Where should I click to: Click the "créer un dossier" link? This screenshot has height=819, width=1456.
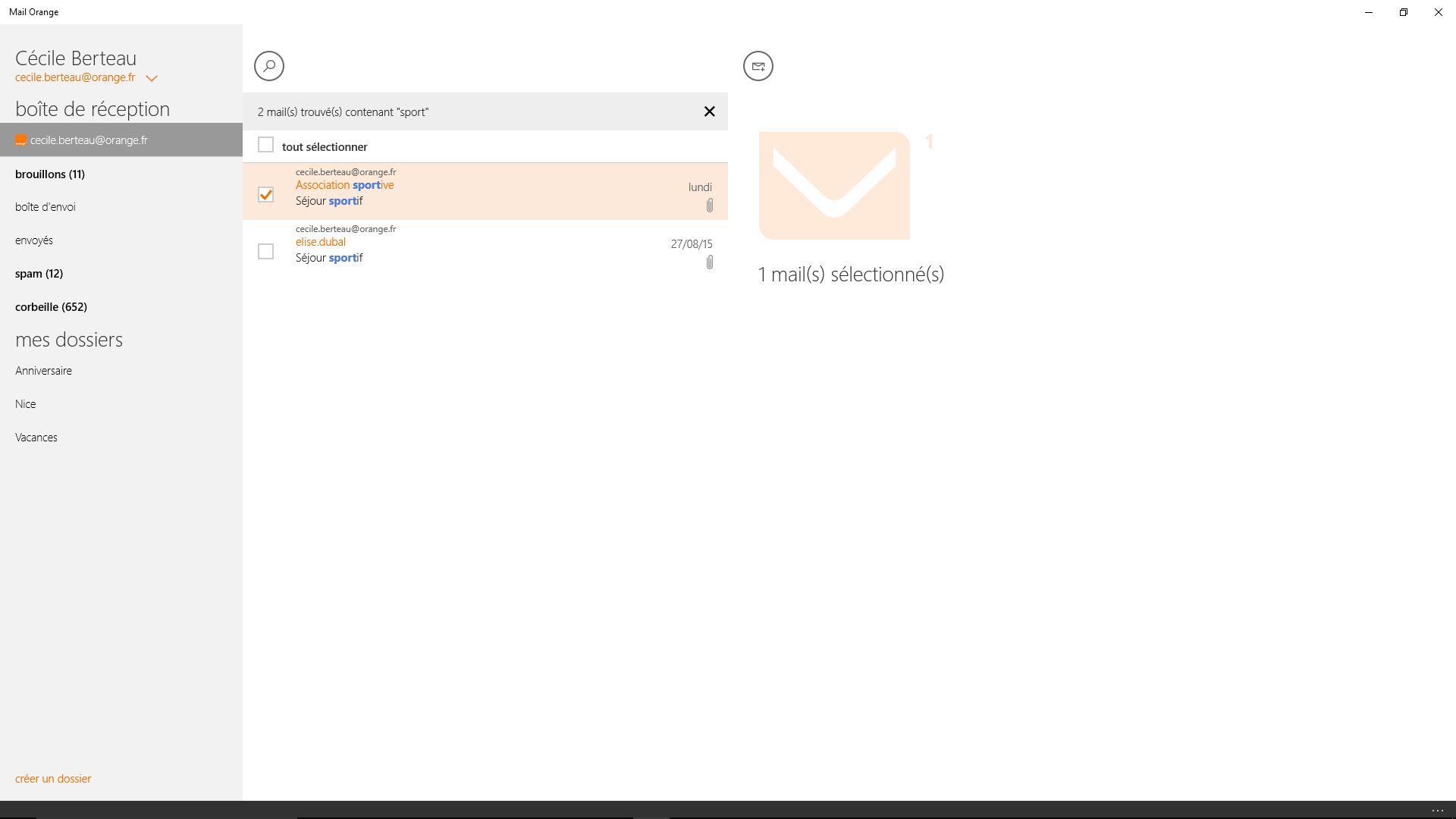(x=53, y=779)
